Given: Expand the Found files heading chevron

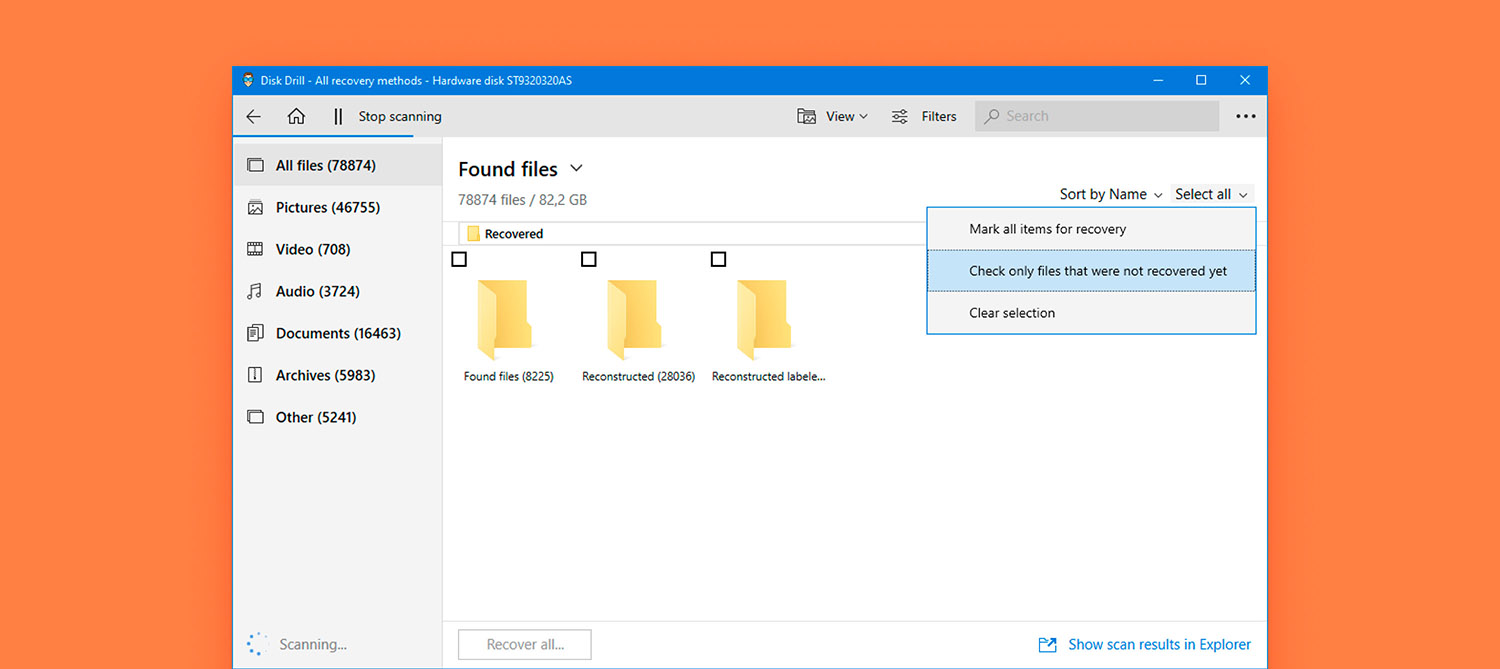Looking at the screenshot, I should pos(576,168).
